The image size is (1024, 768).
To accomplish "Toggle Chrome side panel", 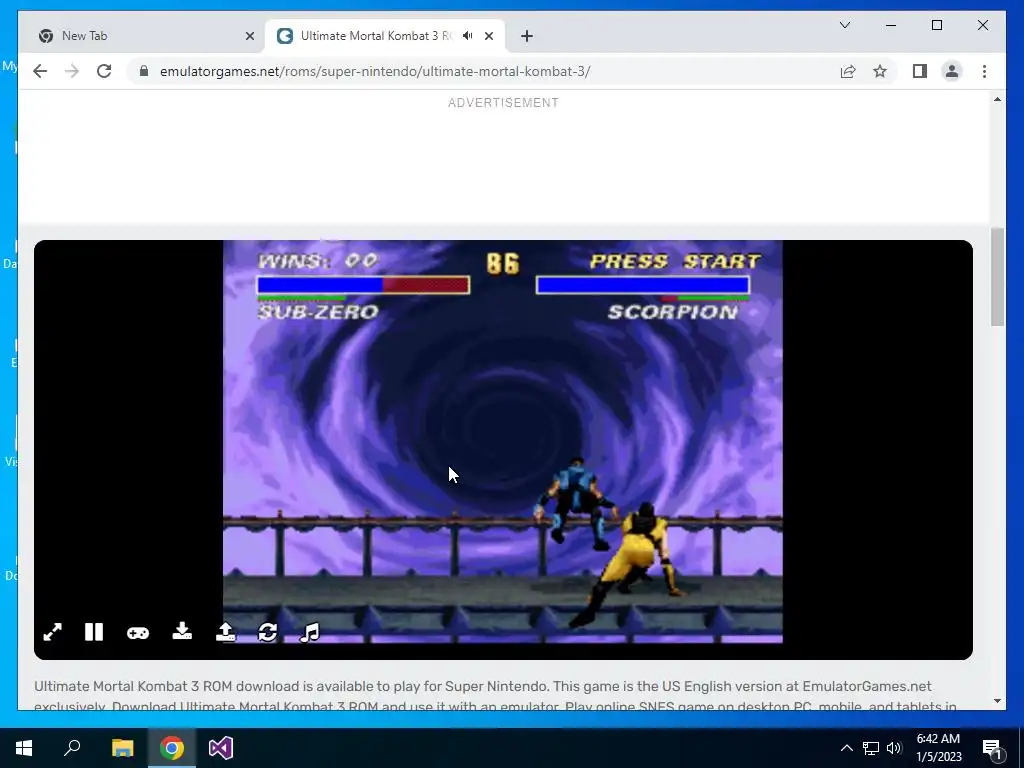I will 920,71.
